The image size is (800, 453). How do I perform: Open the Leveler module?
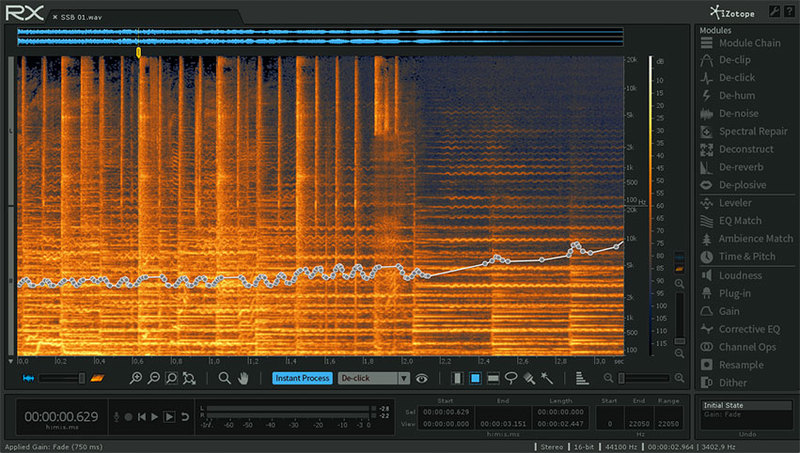pos(726,203)
